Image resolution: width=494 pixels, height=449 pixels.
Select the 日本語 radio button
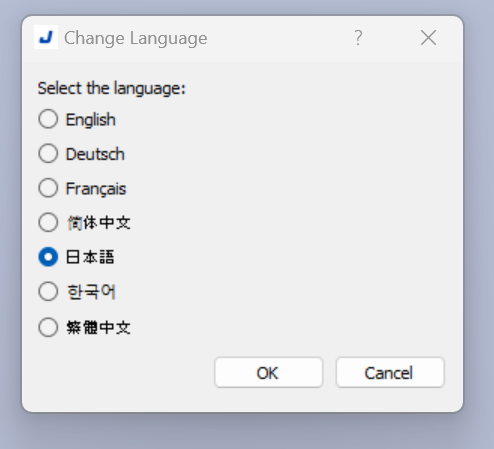(77, 257)
